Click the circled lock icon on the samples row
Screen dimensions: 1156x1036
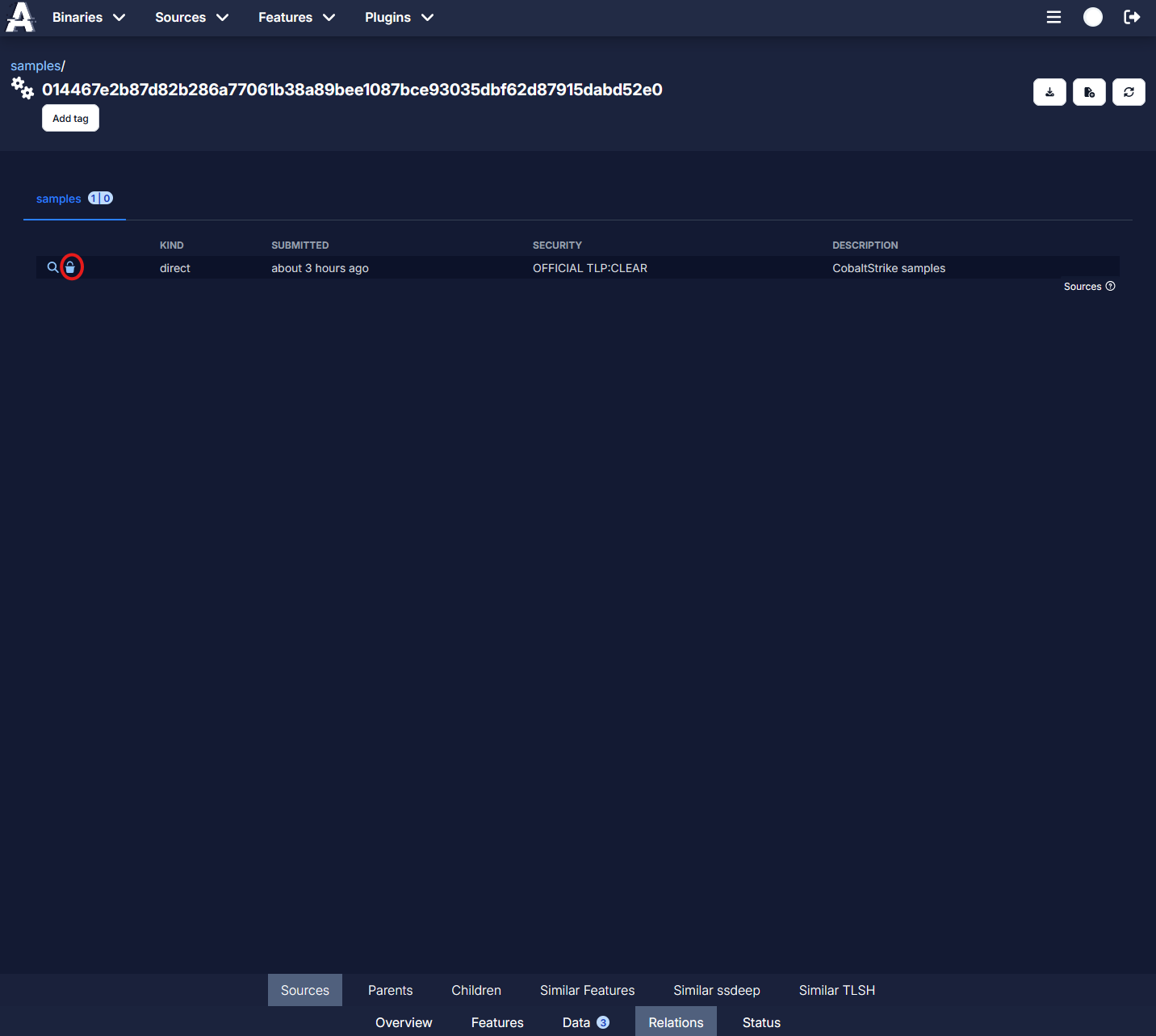click(72, 266)
